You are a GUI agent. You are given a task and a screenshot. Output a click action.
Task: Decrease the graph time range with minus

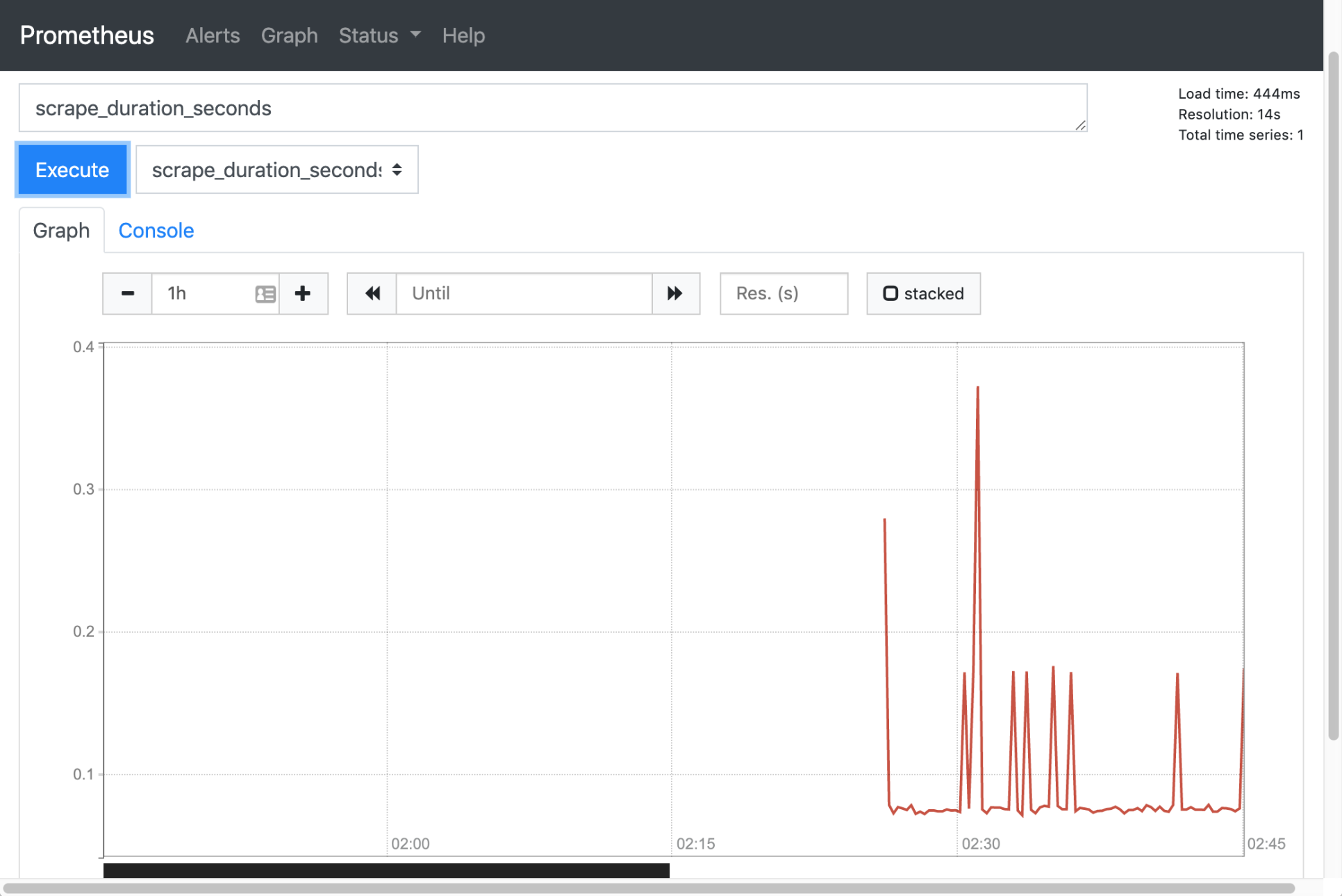(127, 293)
